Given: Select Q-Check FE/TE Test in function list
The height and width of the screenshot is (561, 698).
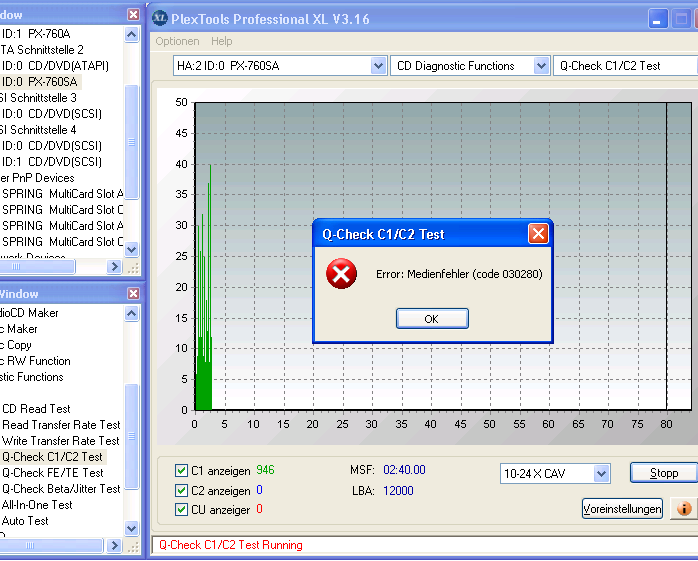Looking at the screenshot, I should (53, 473).
